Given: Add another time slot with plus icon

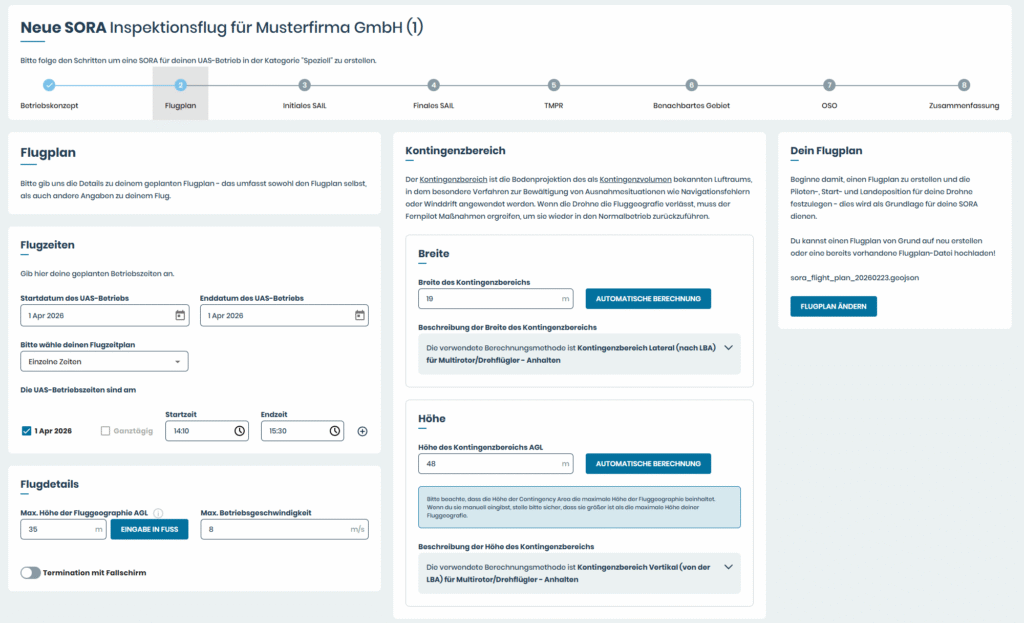Looking at the screenshot, I should click(x=362, y=431).
